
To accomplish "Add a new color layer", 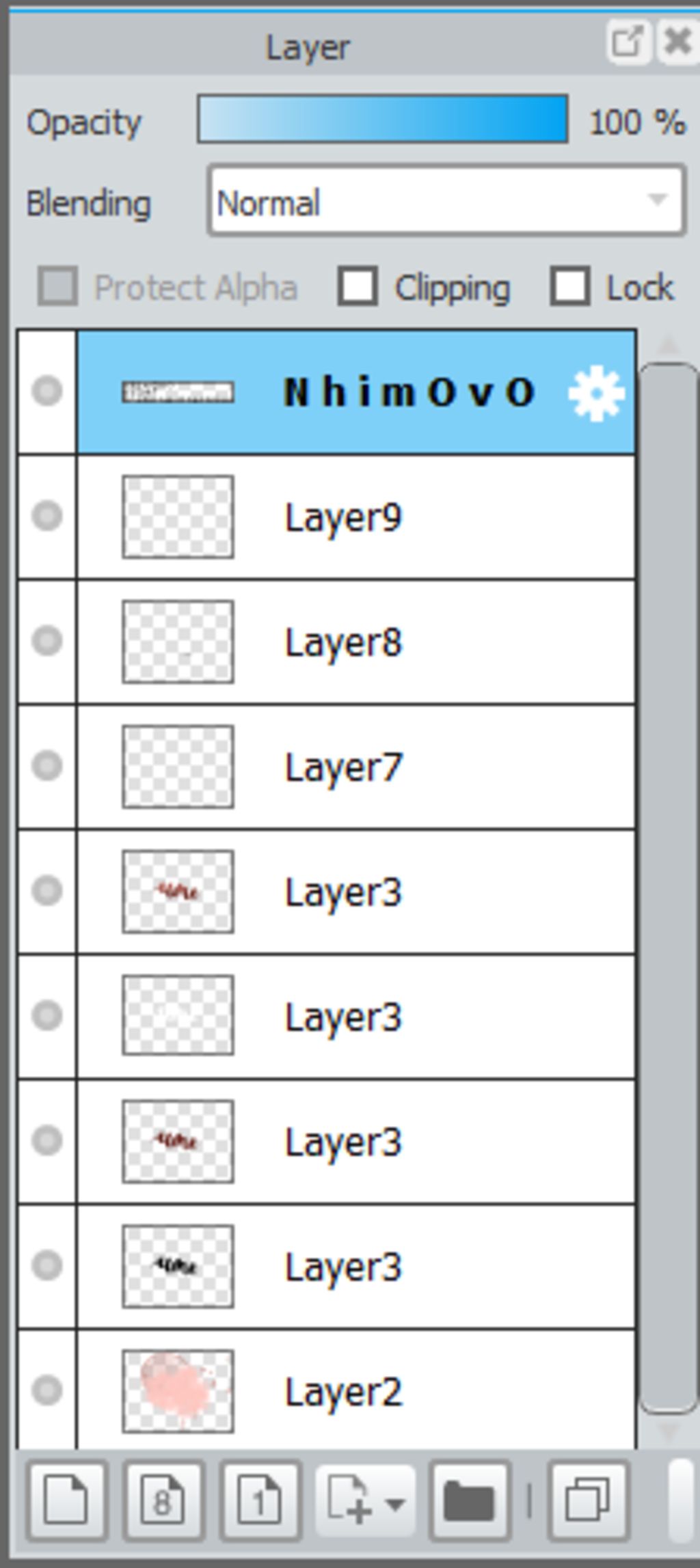I will (x=66, y=1500).
